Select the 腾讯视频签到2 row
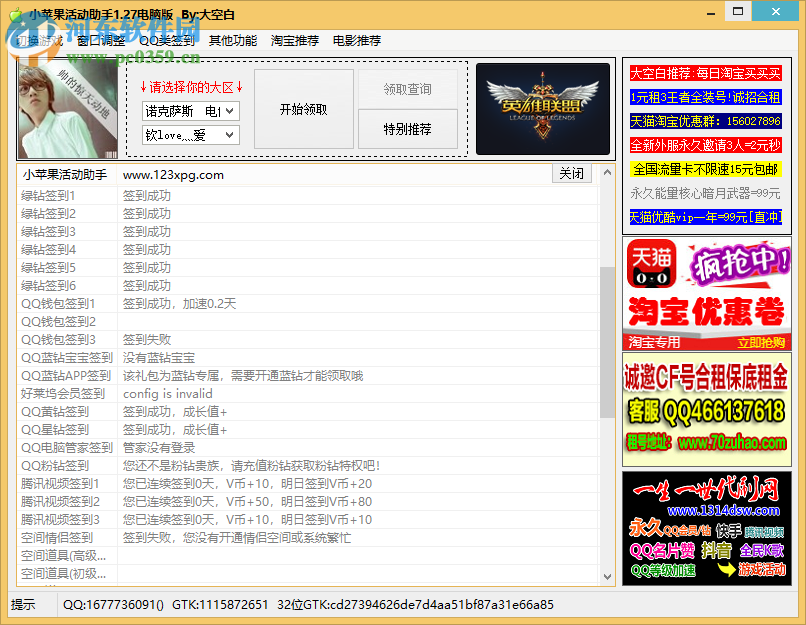 click(x=307, y=502)
